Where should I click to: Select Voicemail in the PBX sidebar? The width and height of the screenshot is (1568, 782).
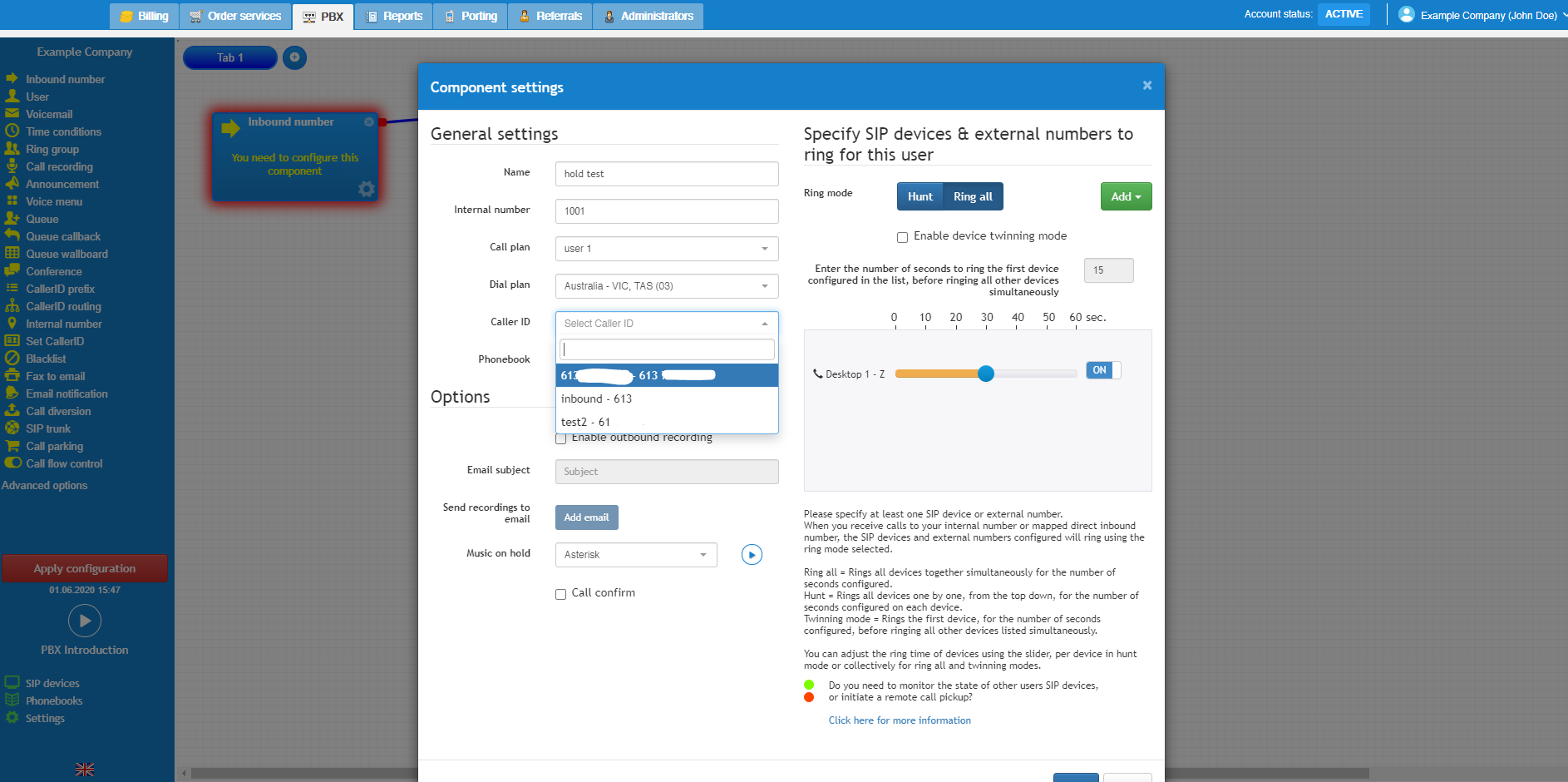[x=49, y=114]
